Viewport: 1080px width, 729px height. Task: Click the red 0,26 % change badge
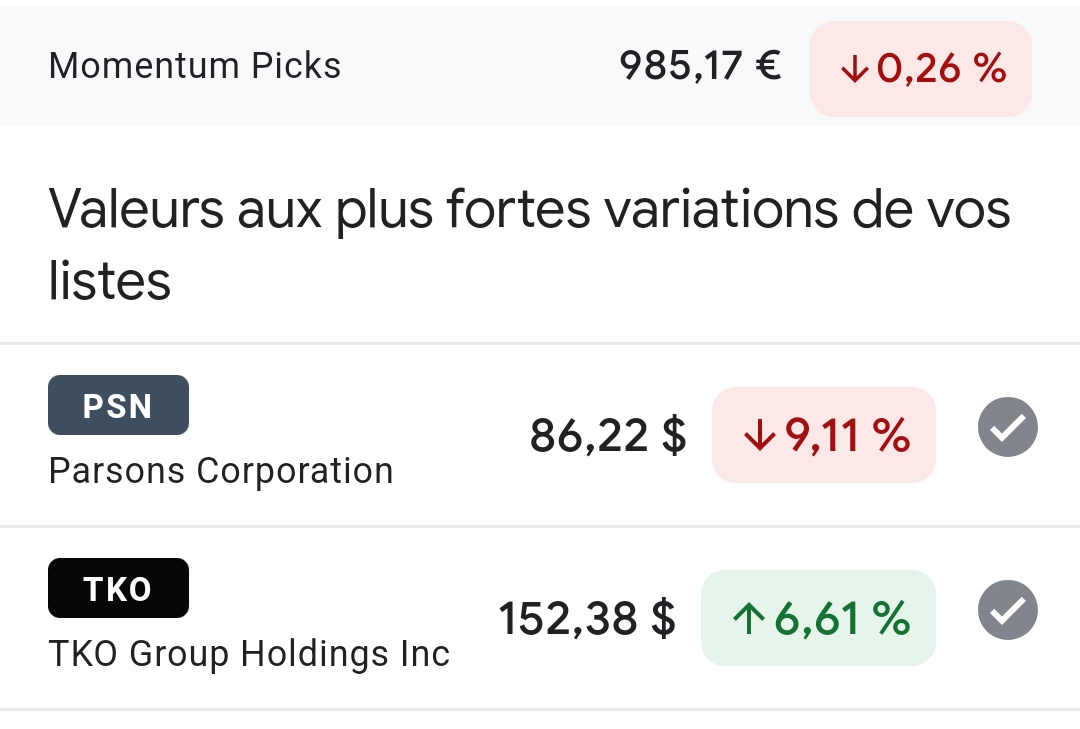[x=921, y=68]
